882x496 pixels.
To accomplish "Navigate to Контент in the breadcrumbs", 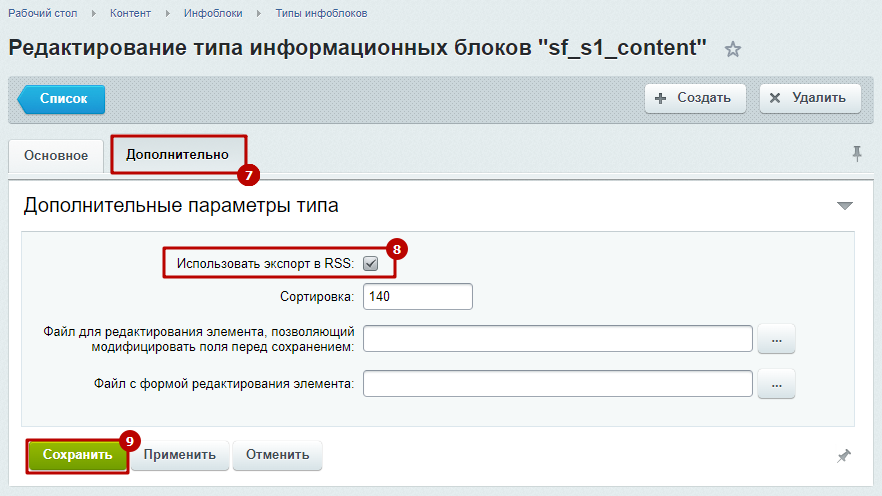I will tap(131, 13).
